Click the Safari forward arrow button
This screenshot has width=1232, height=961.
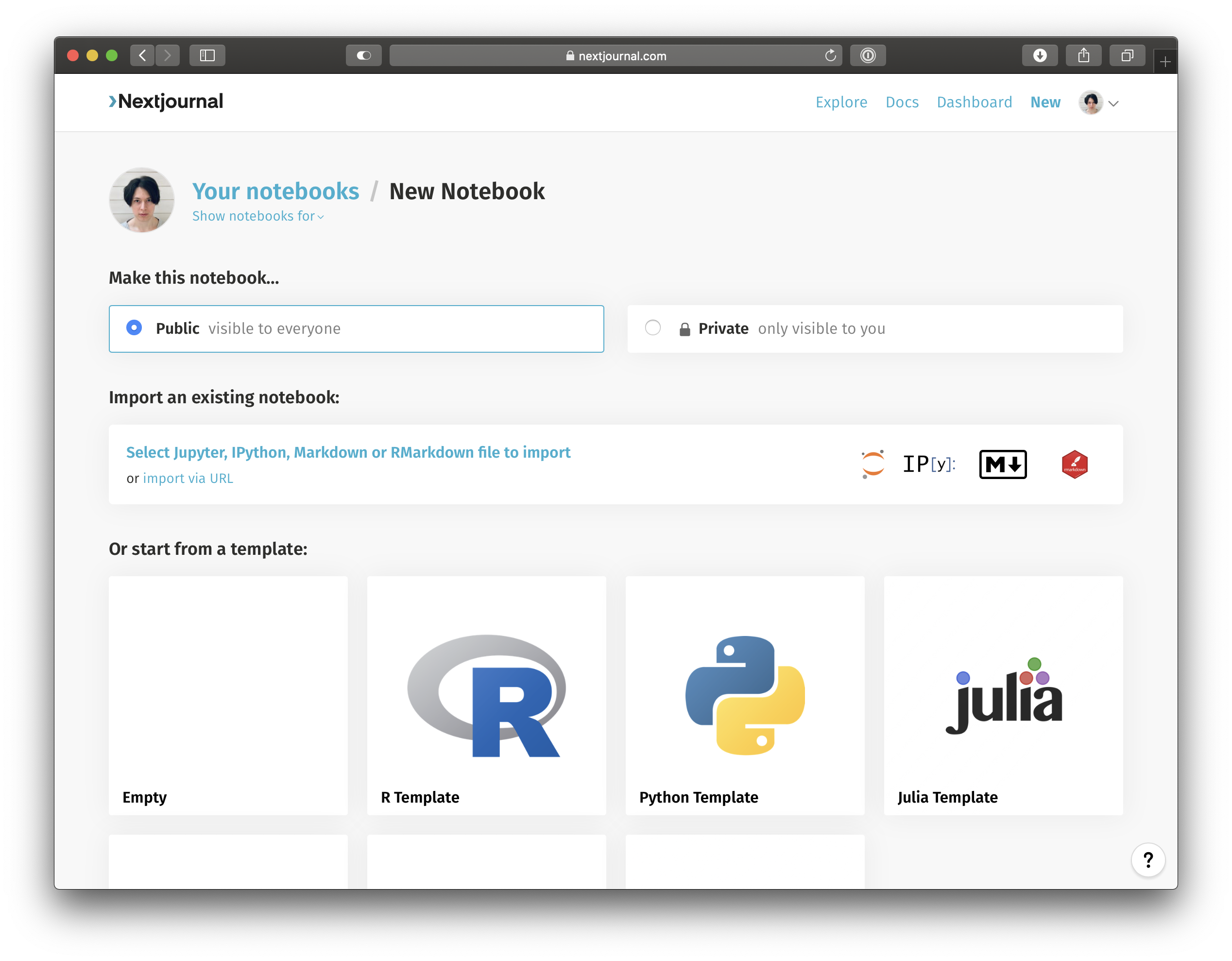(x=168, y=55)
